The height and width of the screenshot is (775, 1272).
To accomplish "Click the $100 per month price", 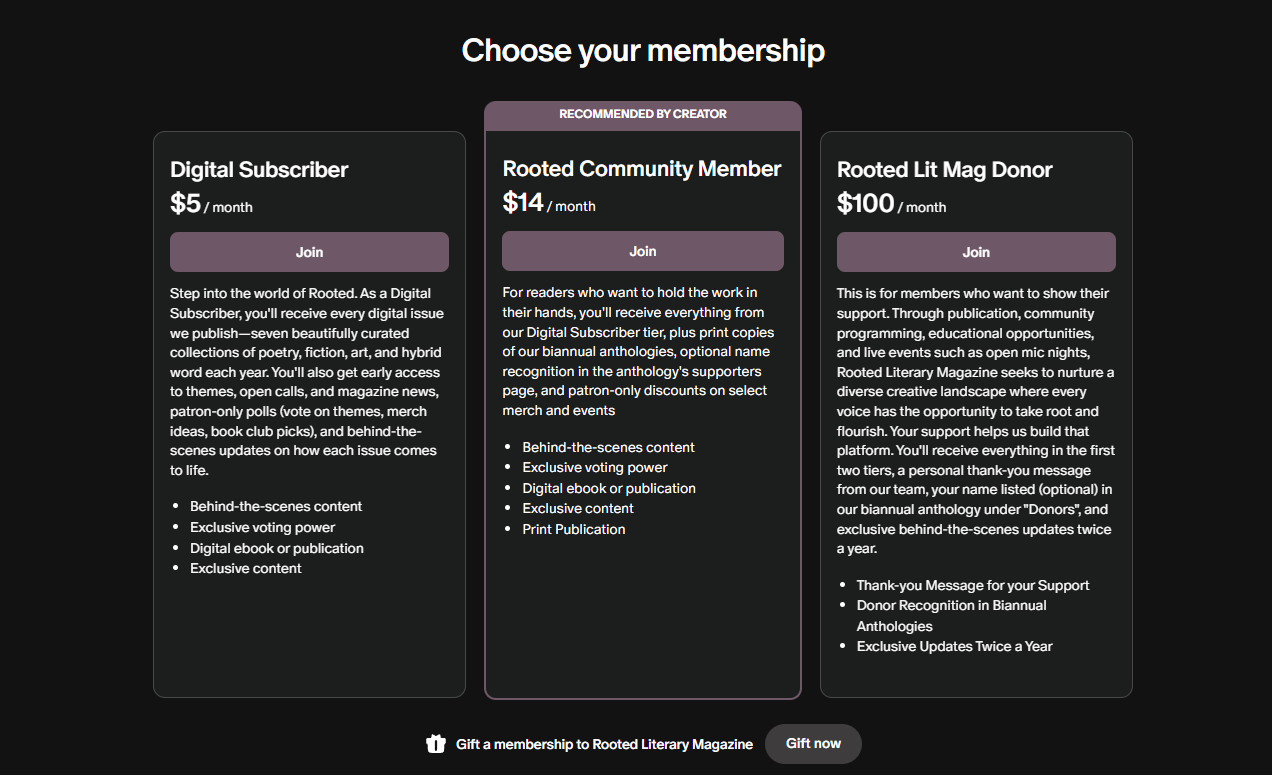I will (x=891, y=204).
